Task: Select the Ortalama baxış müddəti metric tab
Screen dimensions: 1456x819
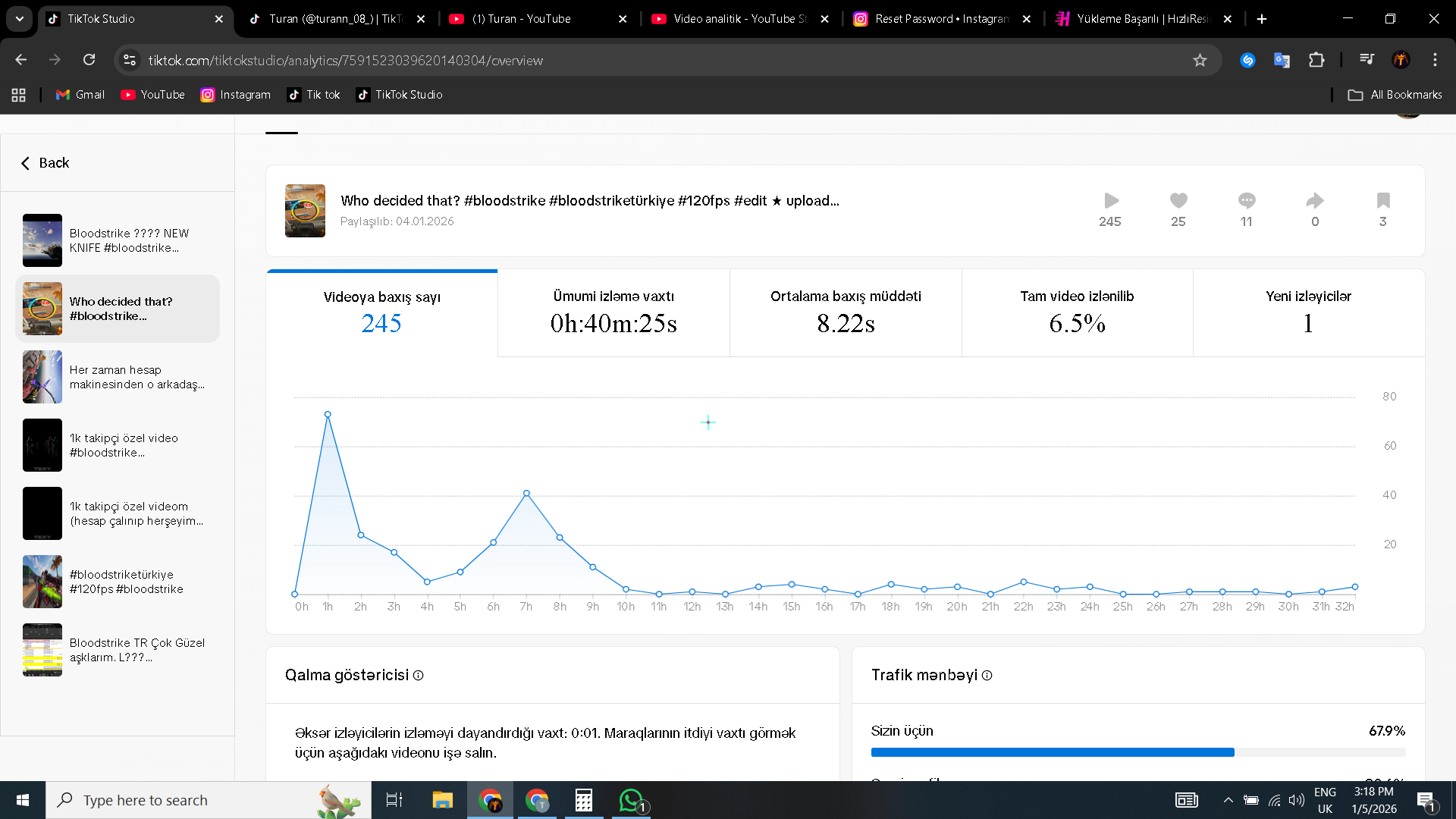Action: [x=846, y=312]
